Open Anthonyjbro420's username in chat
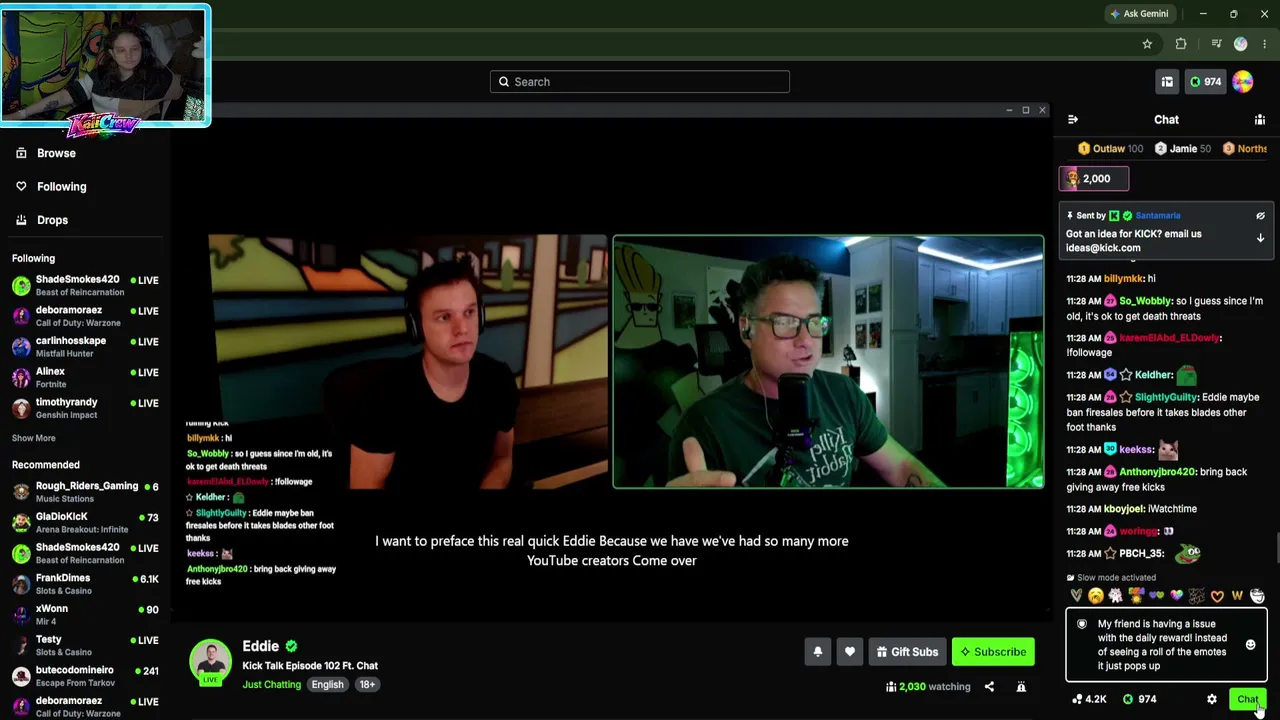Screen dimensions: 1280x720 pos(1157,472)
